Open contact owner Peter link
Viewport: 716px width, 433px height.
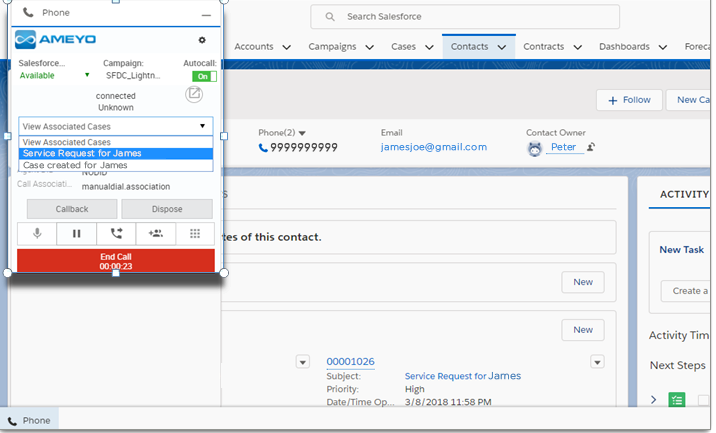[x=563, y=147]
